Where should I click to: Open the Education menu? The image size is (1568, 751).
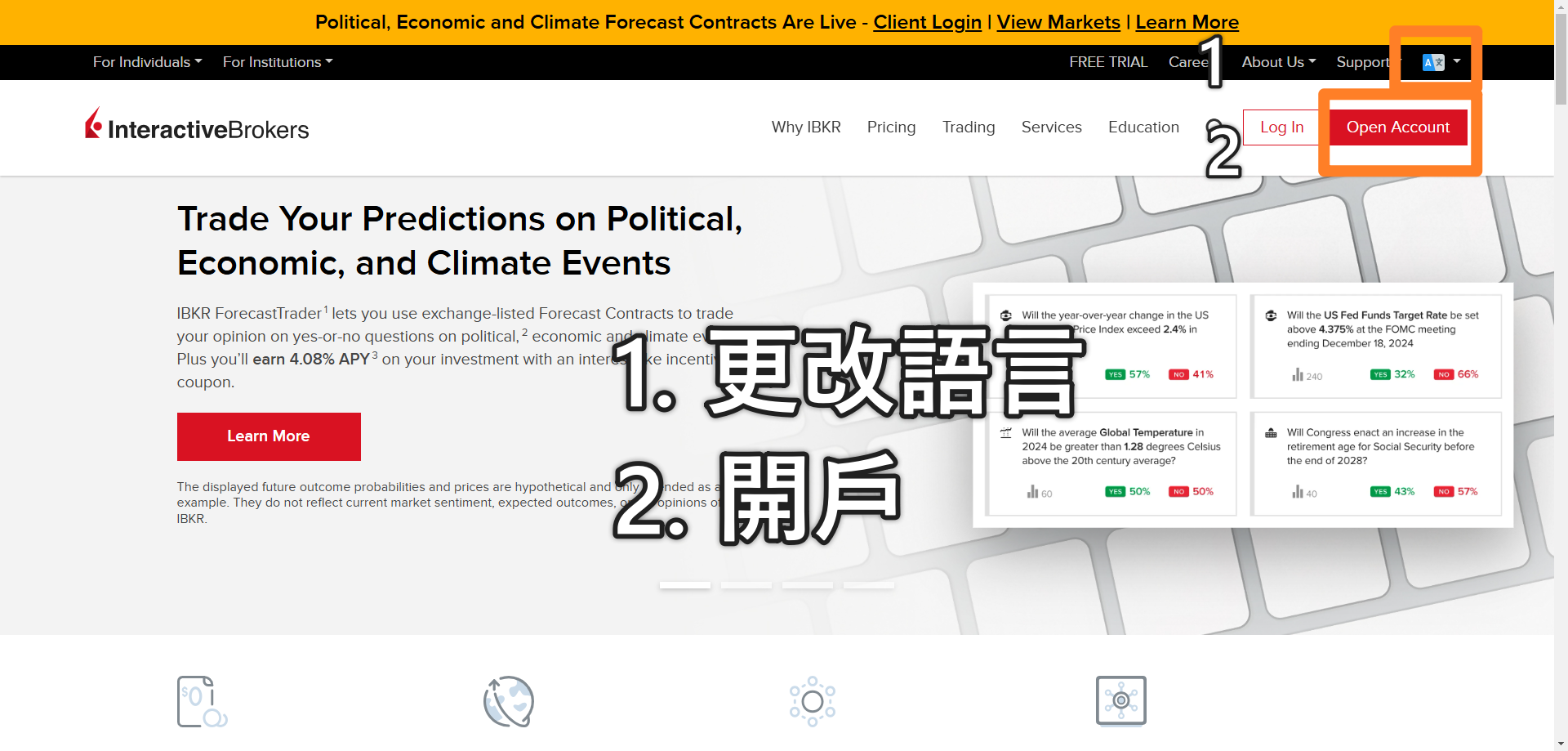1143,127
